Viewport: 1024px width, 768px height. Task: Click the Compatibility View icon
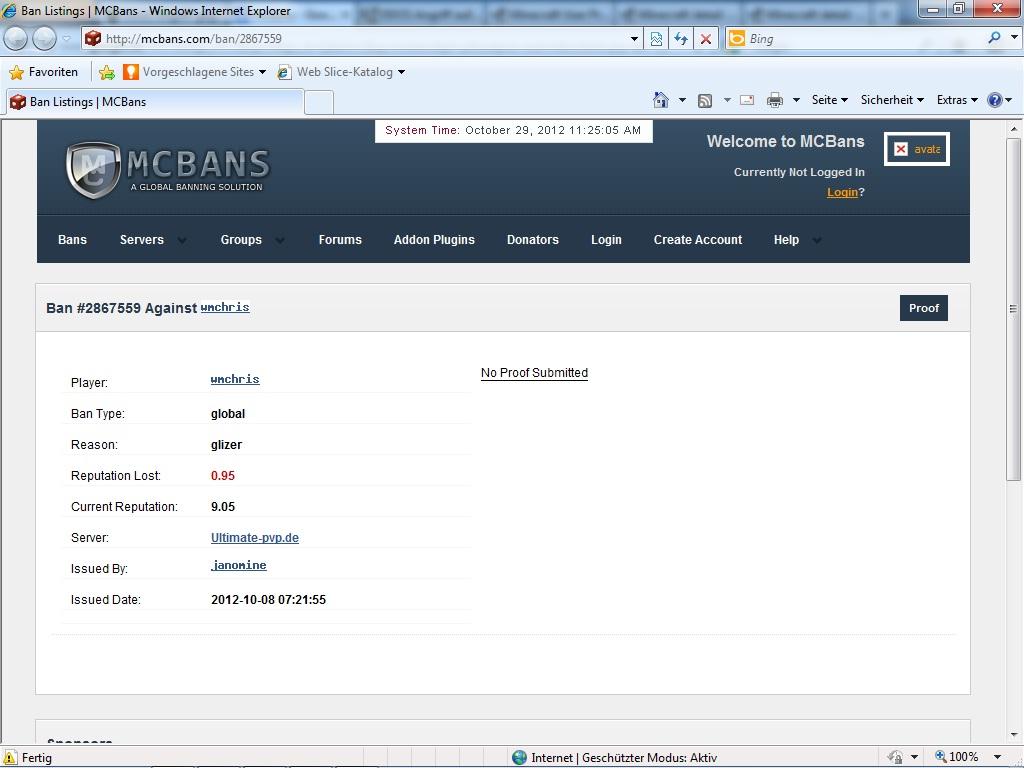[x=656, y=39]
